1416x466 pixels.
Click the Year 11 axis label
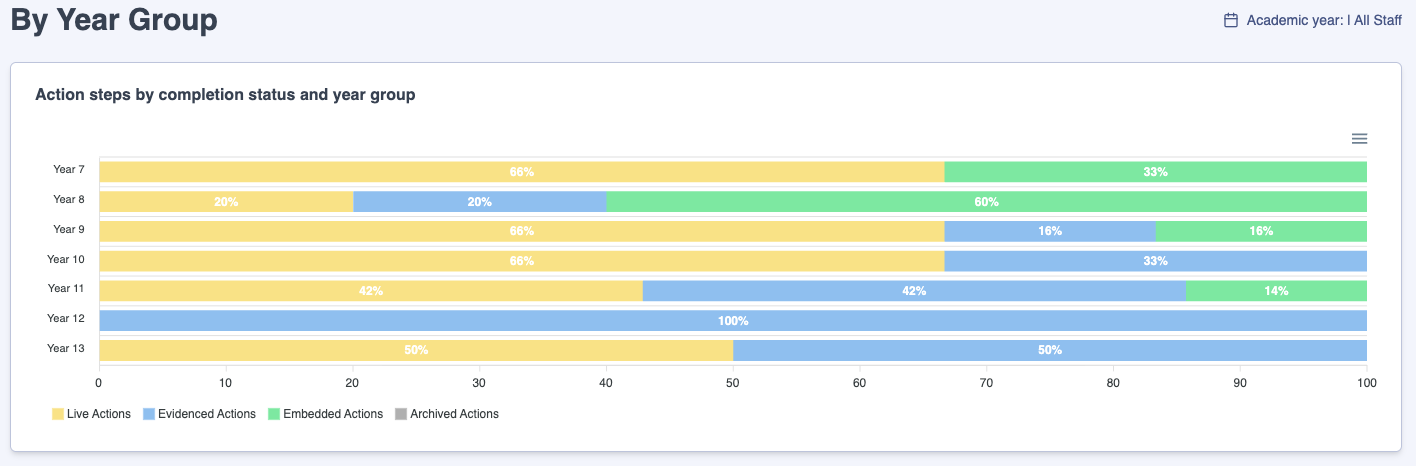pyautogui.click(x=66, y=289)
